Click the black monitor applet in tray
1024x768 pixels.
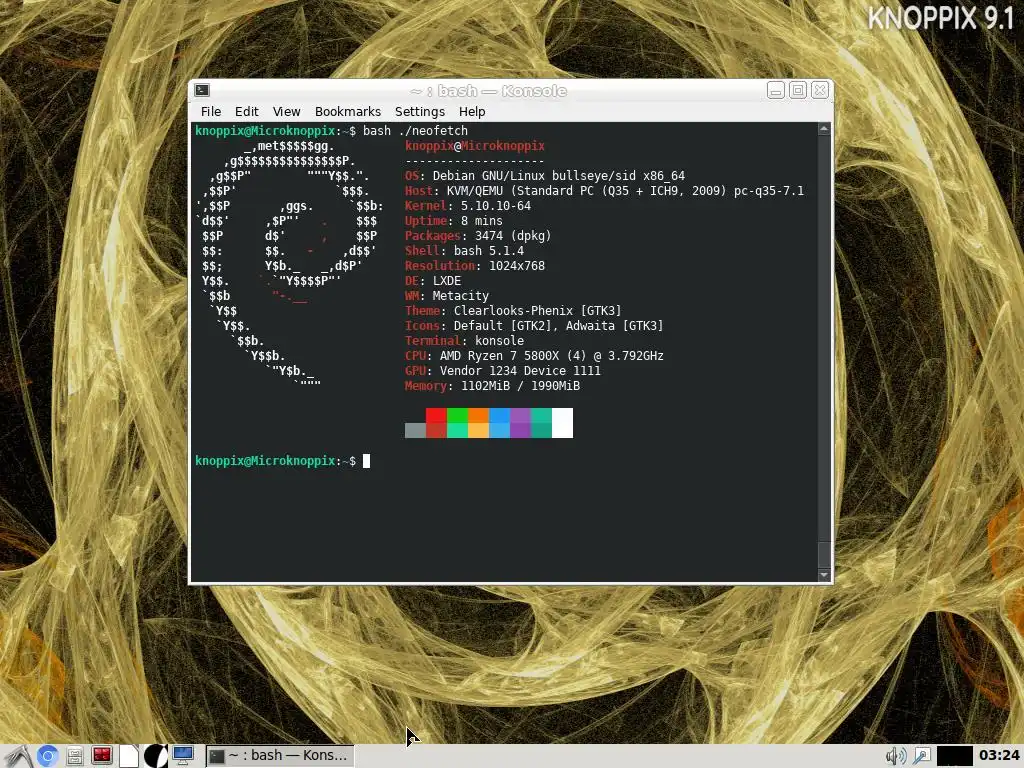[955, 756]
